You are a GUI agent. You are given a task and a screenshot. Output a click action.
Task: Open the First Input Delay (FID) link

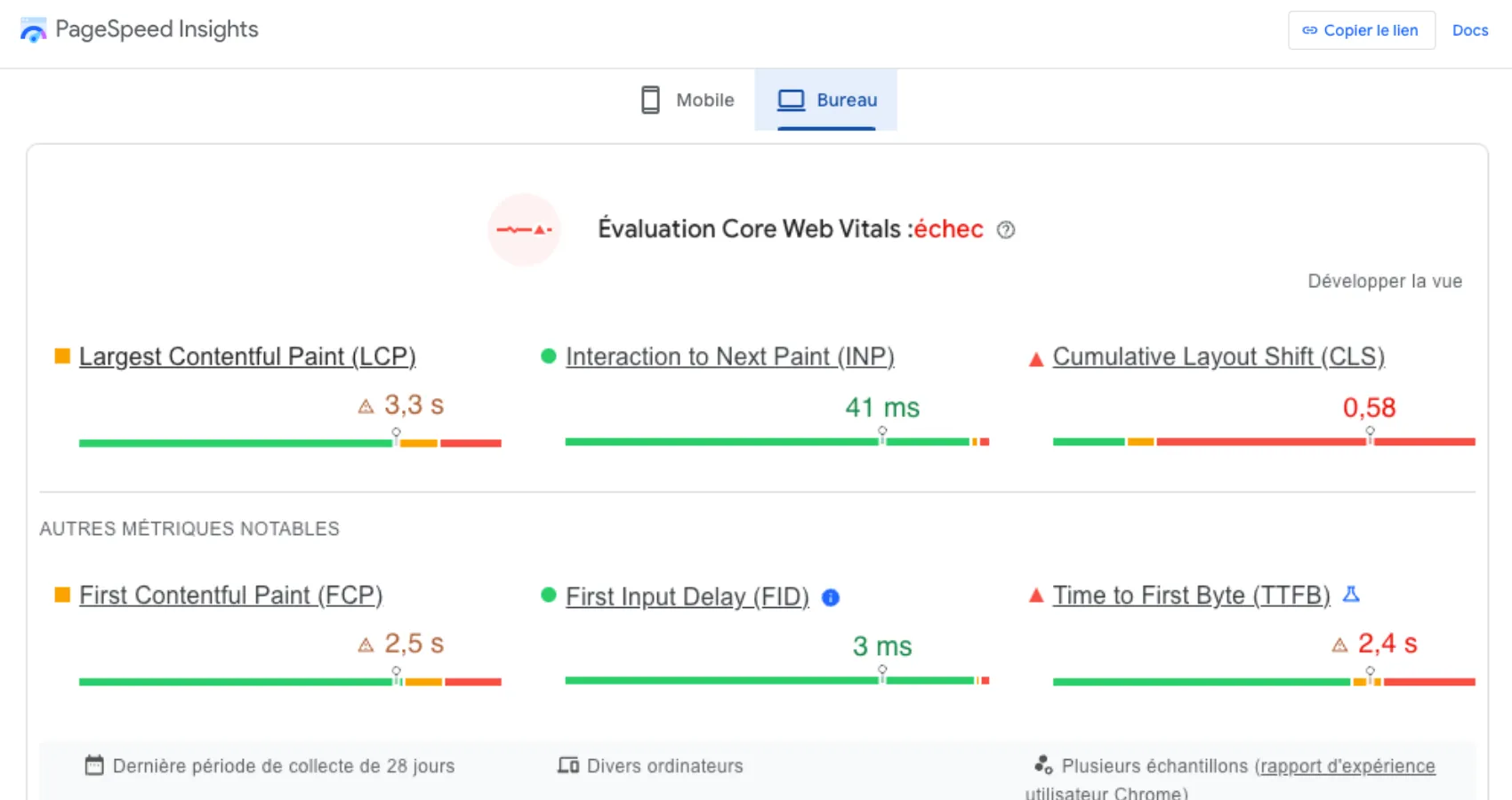[688, 596]
